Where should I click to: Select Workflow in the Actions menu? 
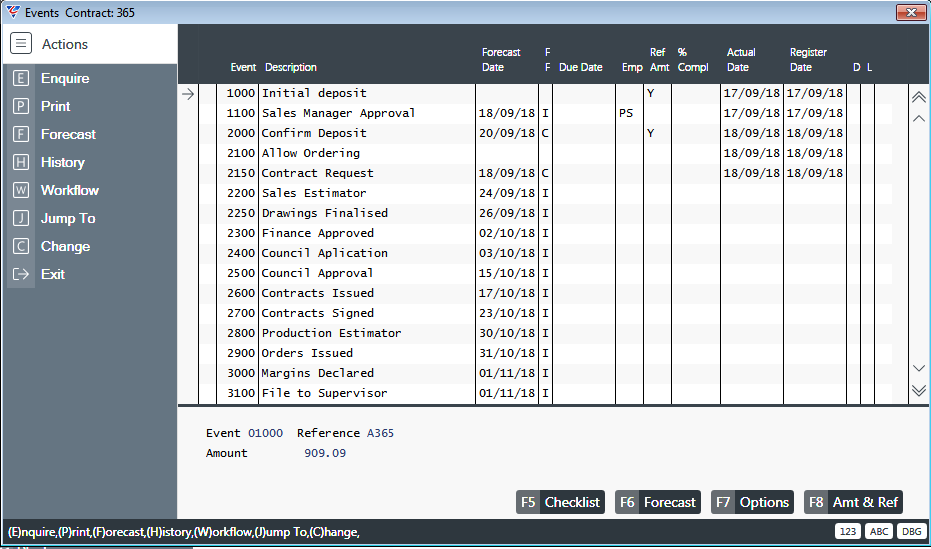[70, 190]
